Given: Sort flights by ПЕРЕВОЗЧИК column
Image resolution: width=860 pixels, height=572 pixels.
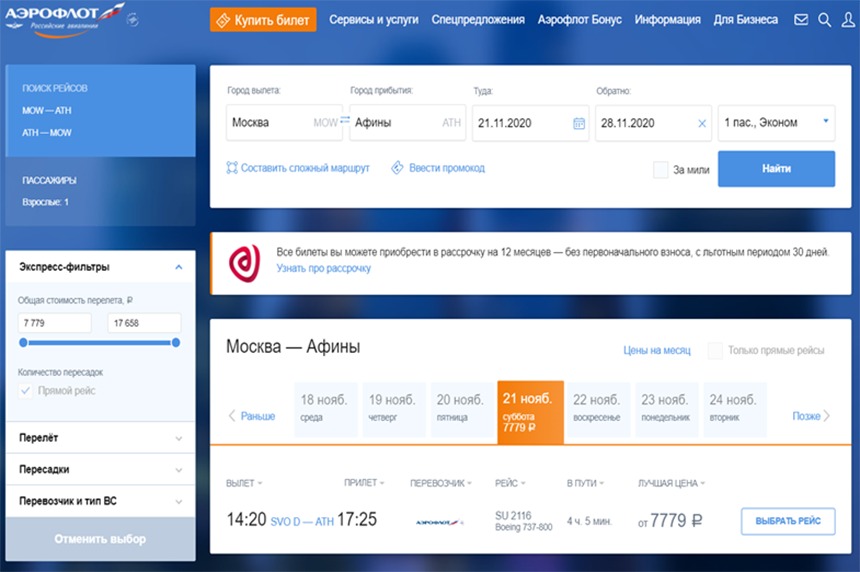Looking at the screenshot, I should pyautogui.click(x=440, y=483).
